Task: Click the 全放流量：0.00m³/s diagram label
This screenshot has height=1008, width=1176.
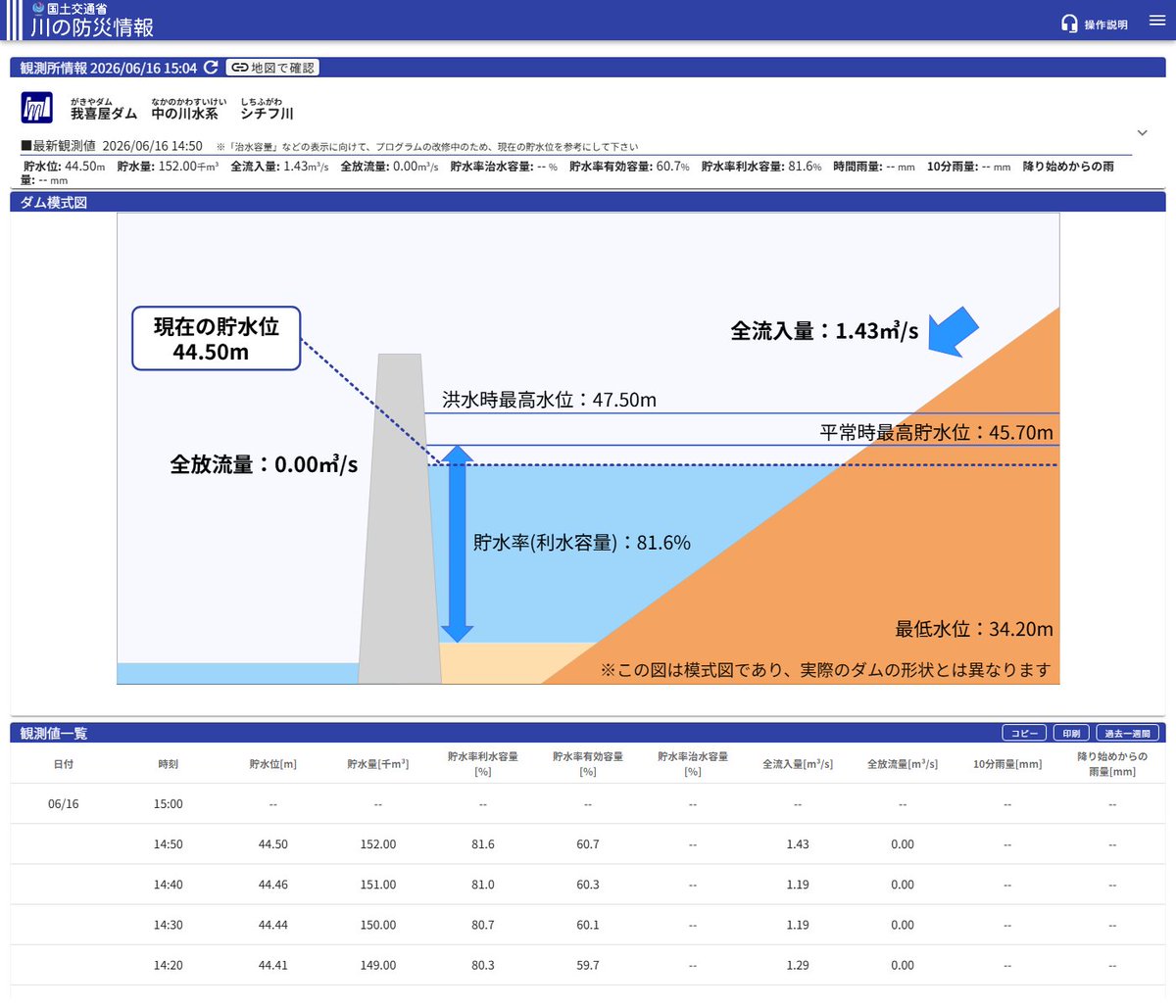Action: (x=264, y=463)
